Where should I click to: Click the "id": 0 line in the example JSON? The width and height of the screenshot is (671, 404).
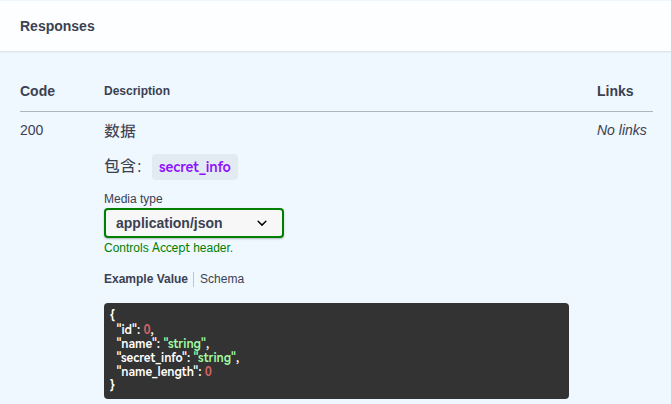point(134,328)
